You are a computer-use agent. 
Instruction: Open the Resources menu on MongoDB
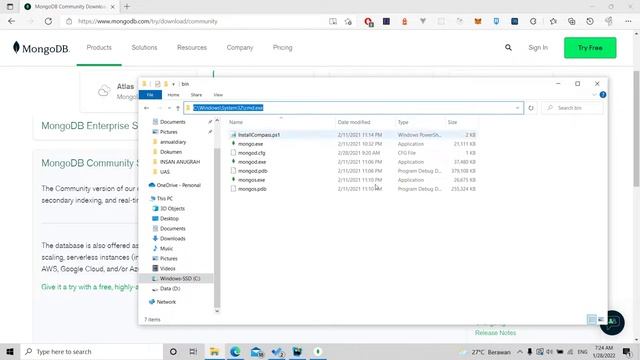tap(192, 47)
